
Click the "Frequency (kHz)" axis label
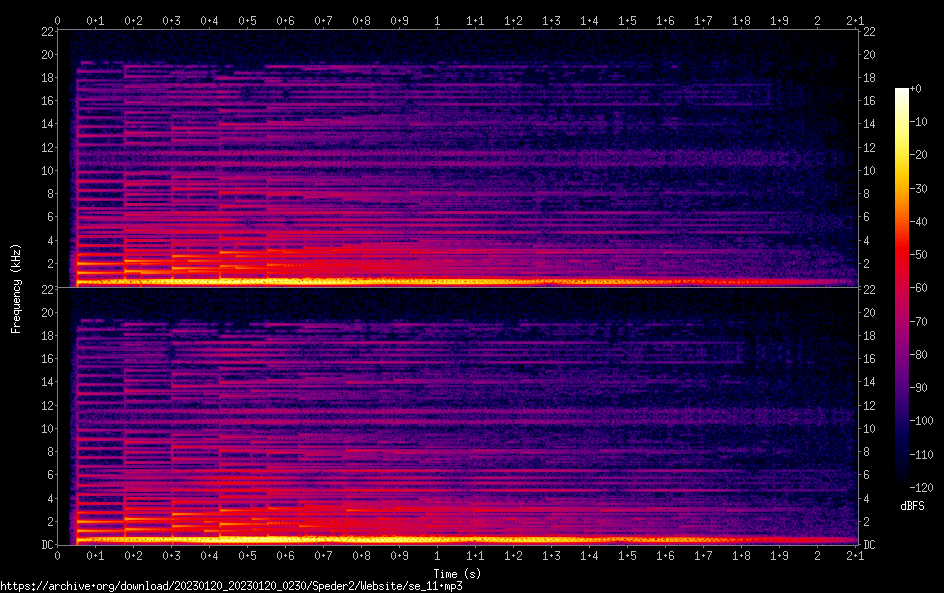16,288
